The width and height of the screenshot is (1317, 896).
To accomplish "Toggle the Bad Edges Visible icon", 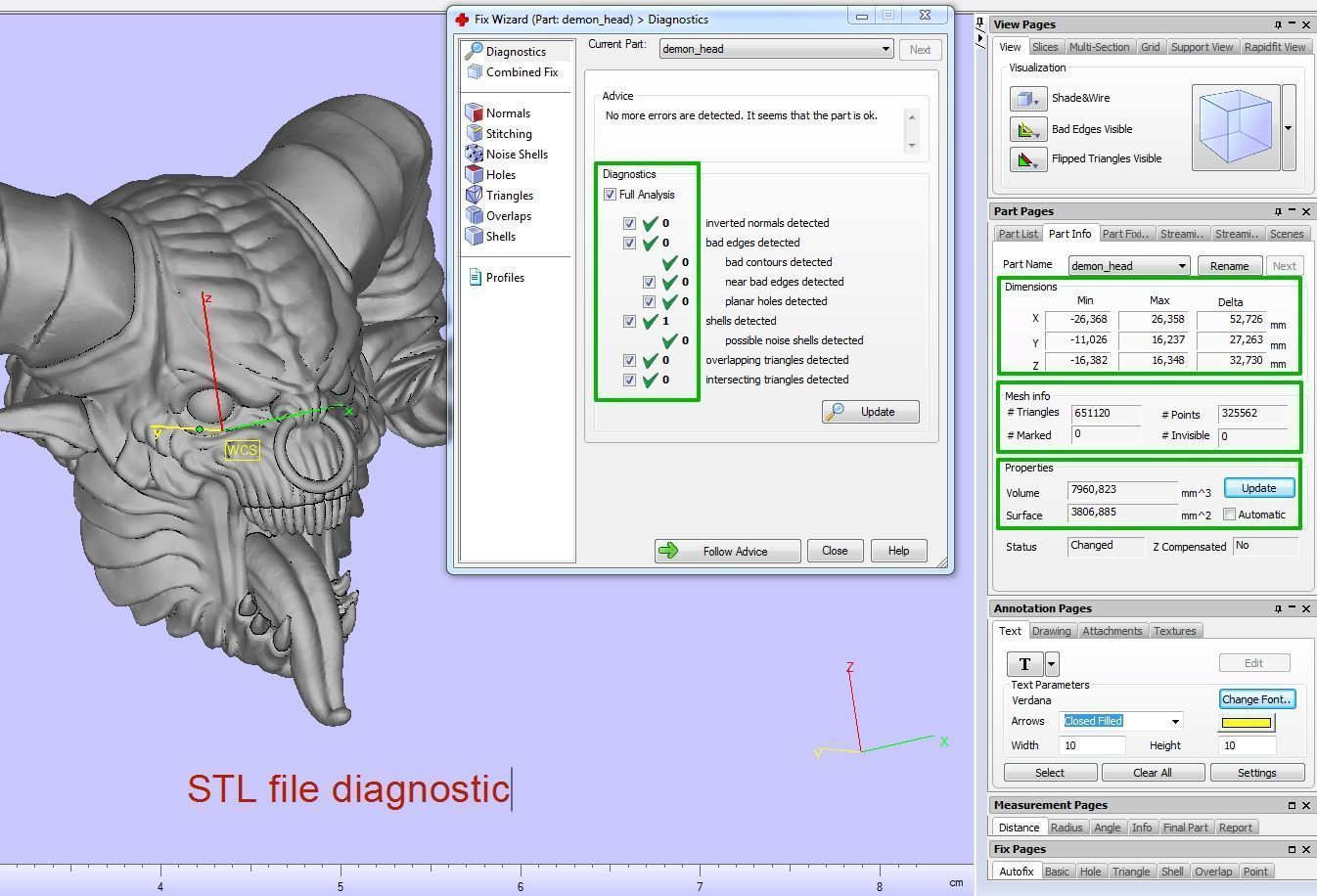I will tap(1027, 129).
